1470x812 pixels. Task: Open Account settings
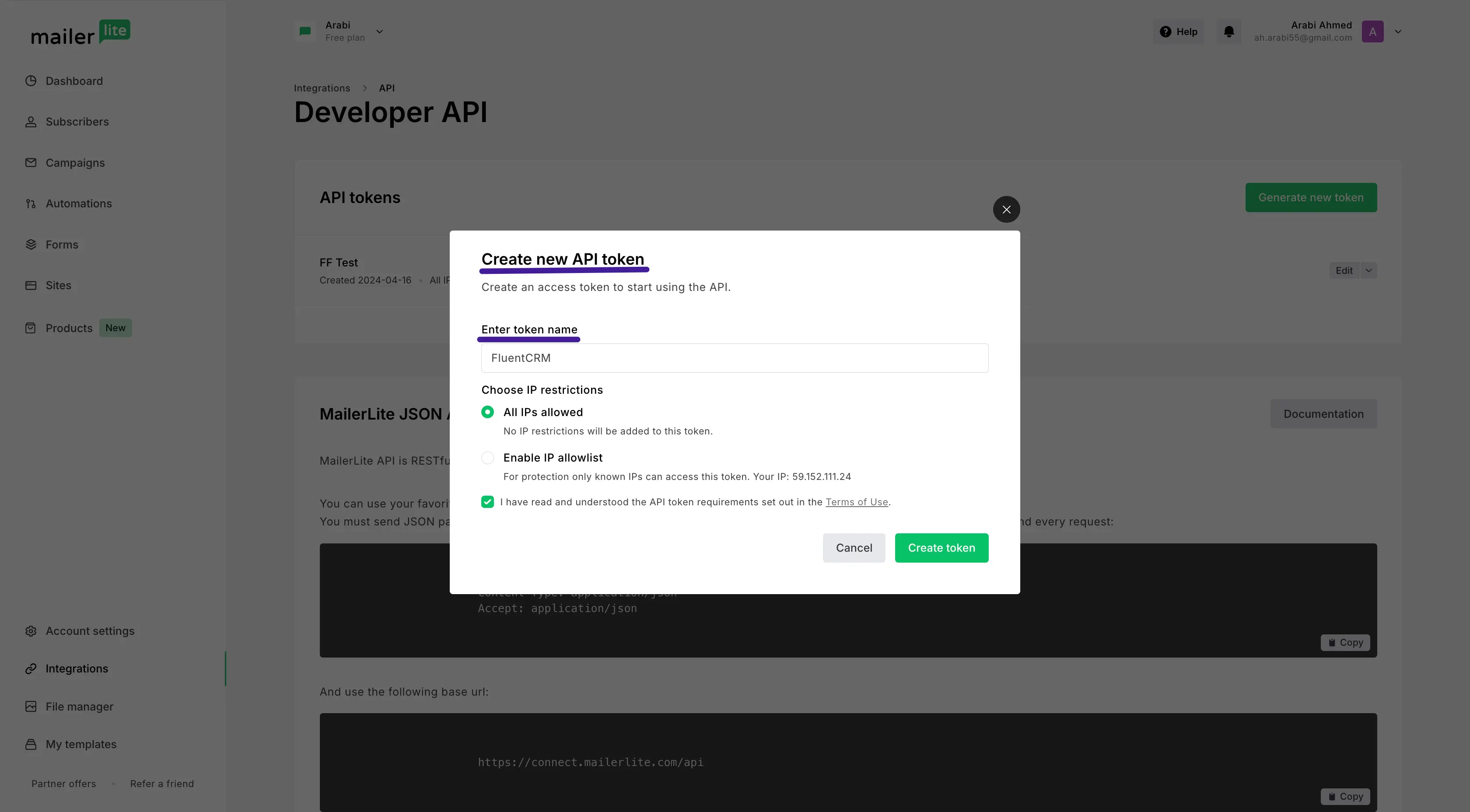(90, 631)
